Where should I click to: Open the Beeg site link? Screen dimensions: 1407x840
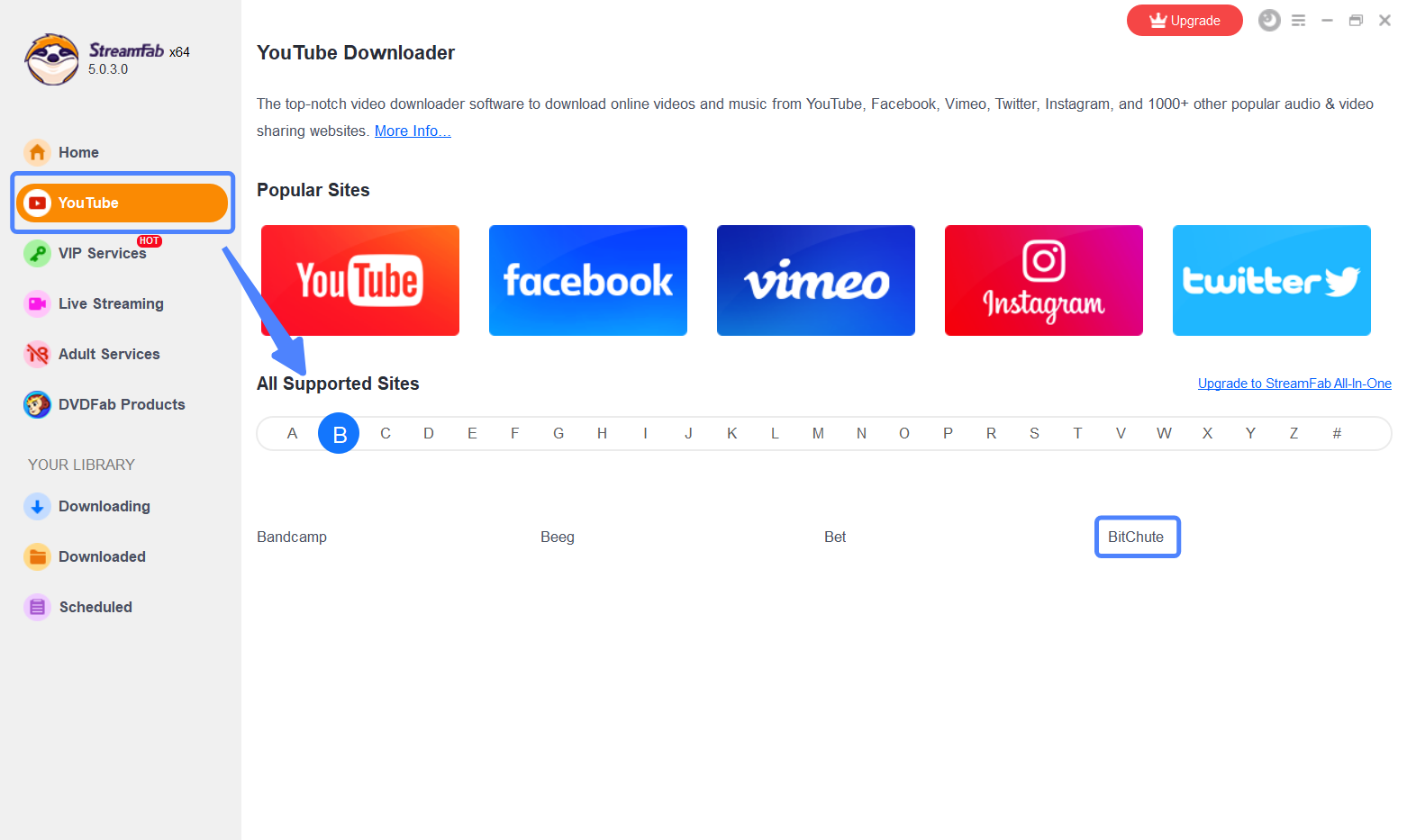[x=558, y=537]
